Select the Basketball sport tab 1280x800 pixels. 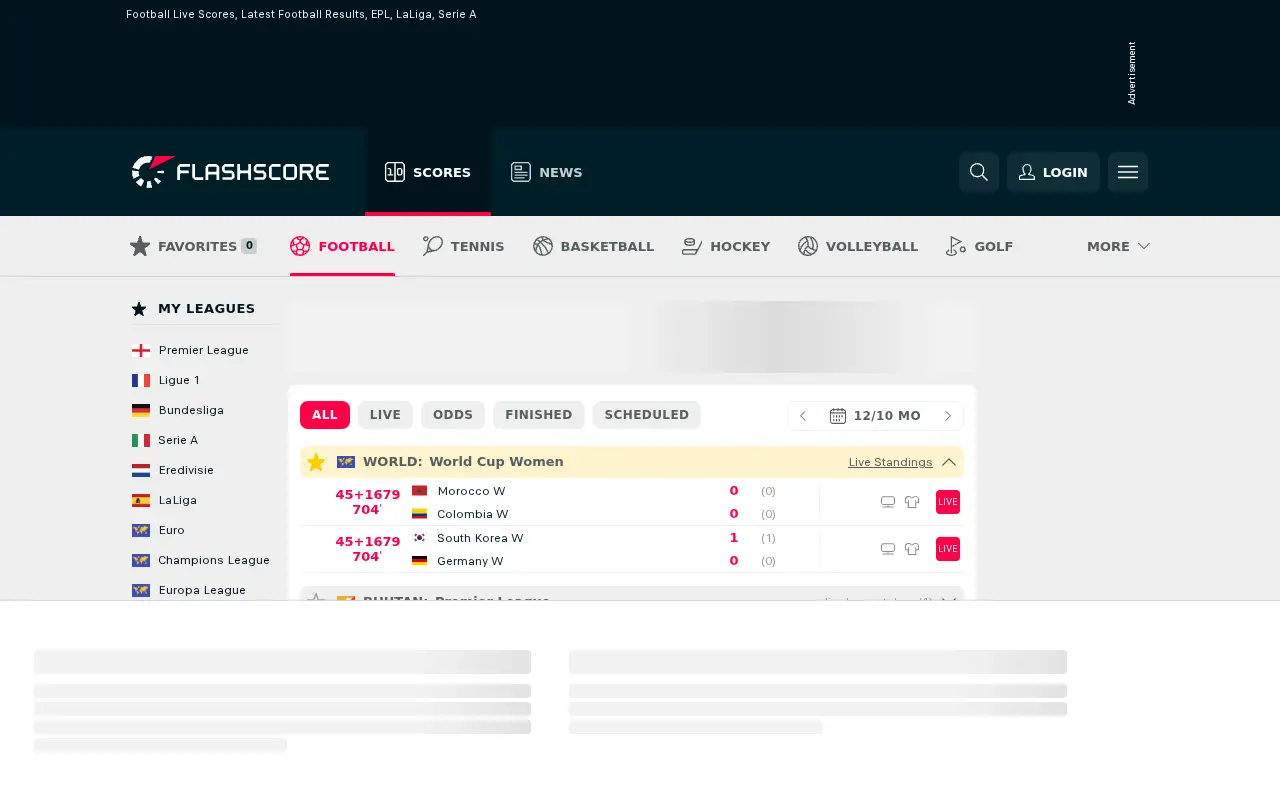(x=593, y=246)
